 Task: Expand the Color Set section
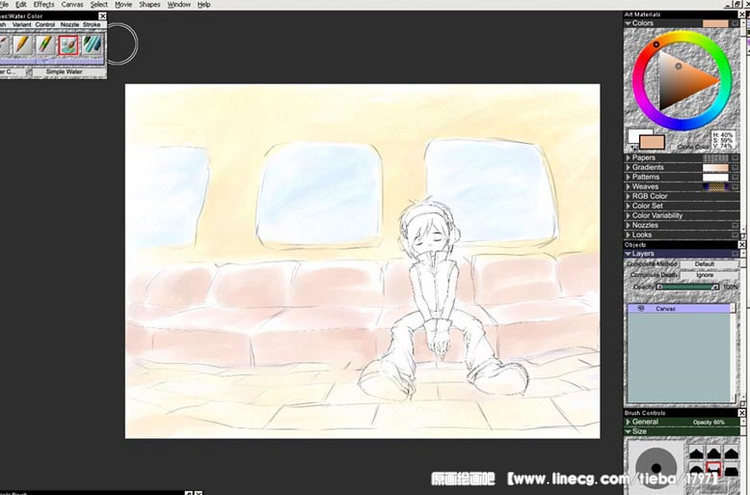pyautogui.click(x=628, y=206)
